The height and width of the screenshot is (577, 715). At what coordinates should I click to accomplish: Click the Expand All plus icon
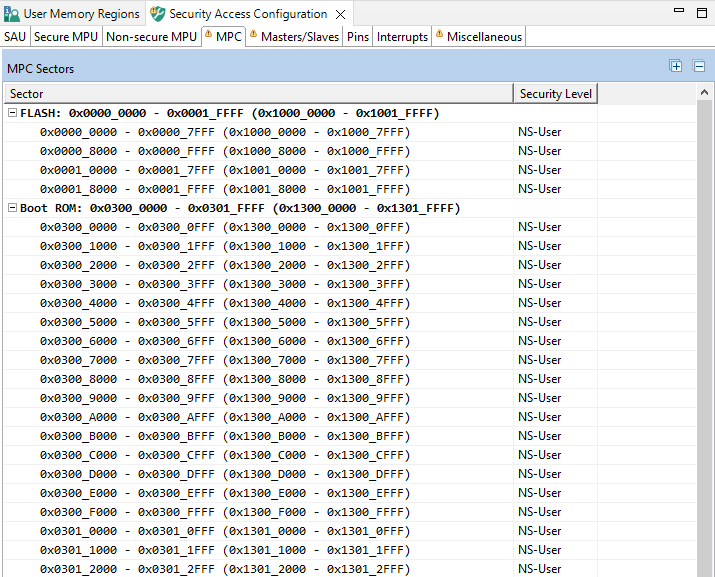tap(676, 66)
